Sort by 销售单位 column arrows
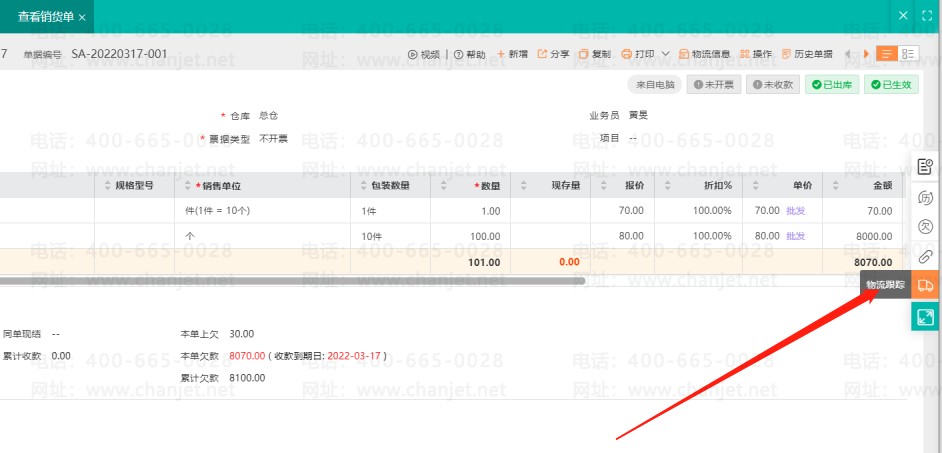This screenshot has height=453, width=942. click(188, 186)
